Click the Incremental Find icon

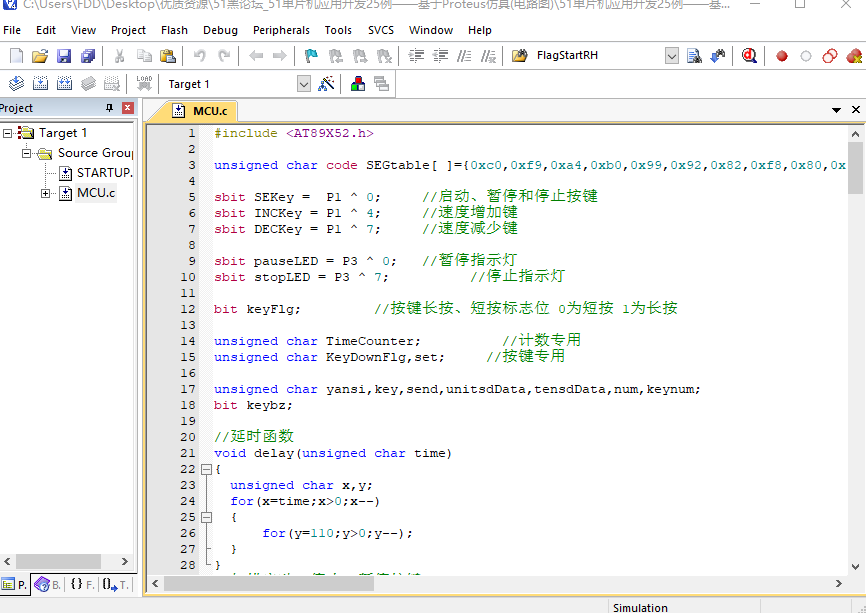point(718,56)
